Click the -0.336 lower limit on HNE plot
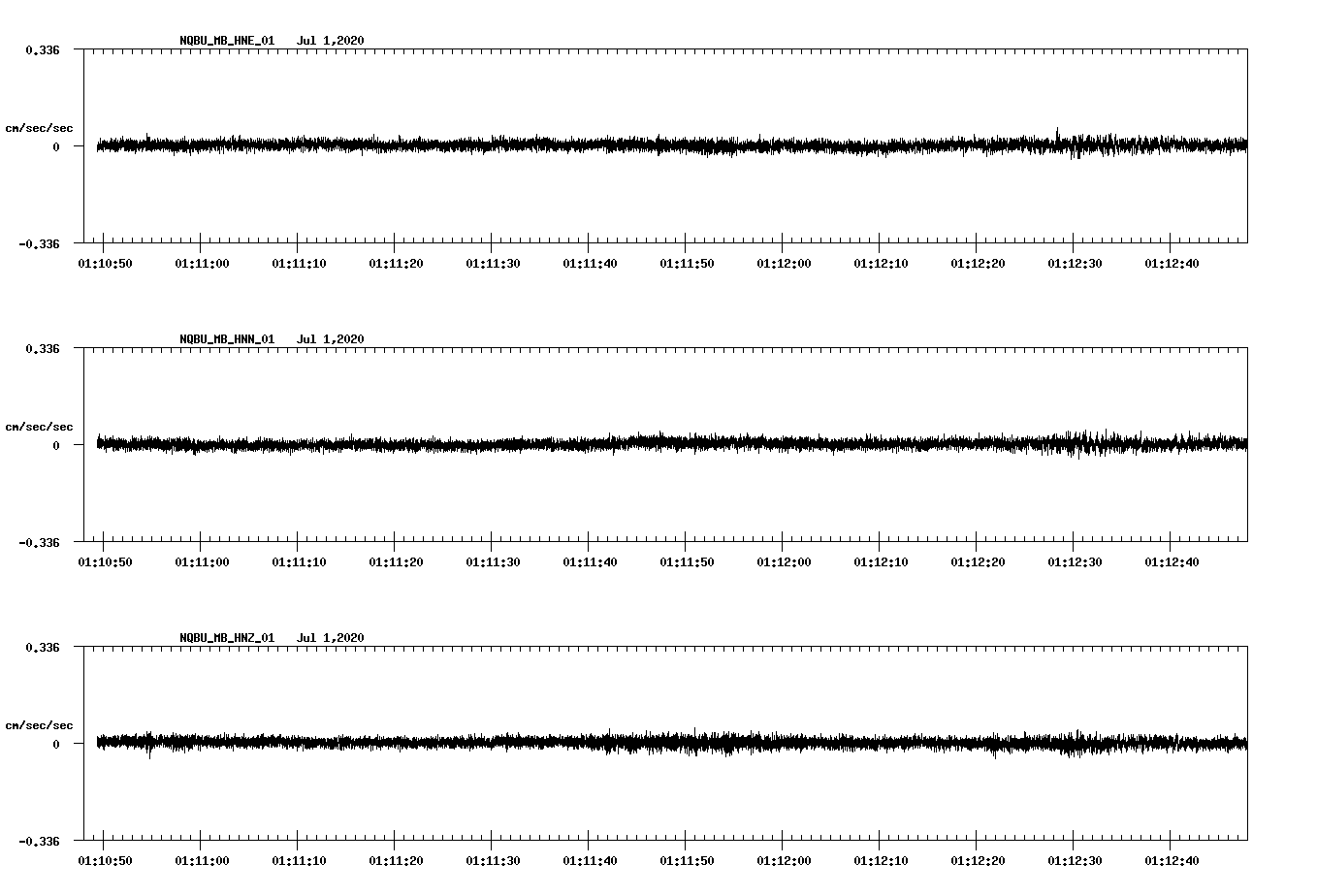The height and width of the screenshot is (896, 1317). click(39, 243)
